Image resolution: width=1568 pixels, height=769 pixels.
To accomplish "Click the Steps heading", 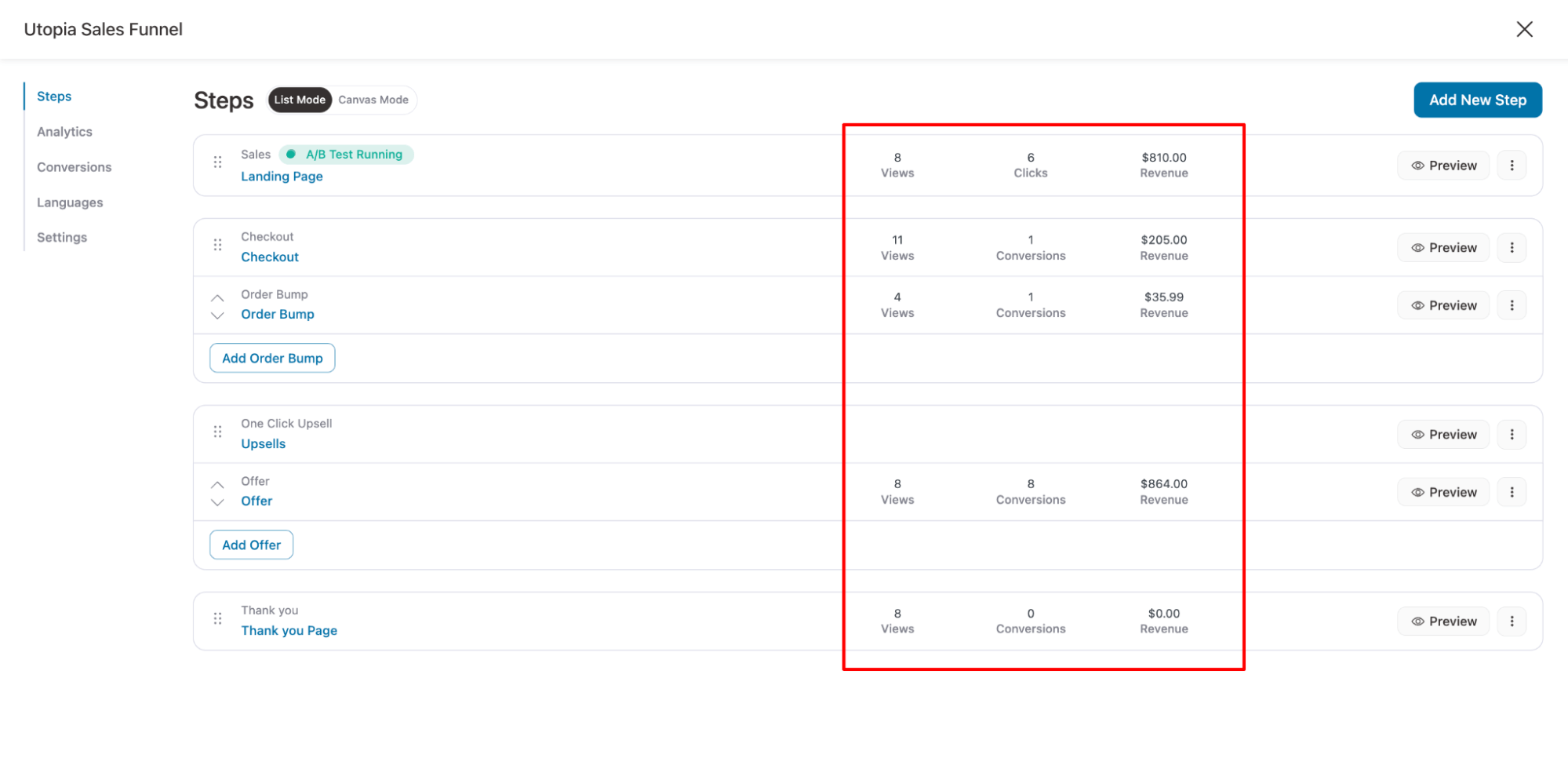I will point(224,100).
